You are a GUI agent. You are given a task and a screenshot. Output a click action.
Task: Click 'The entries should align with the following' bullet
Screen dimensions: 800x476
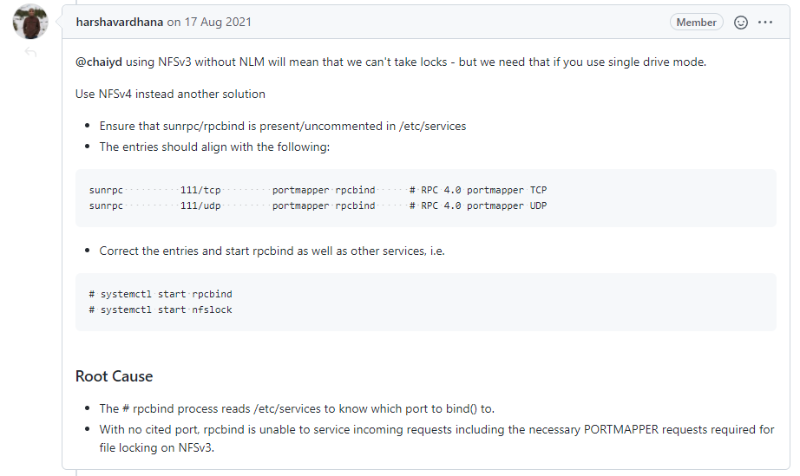coord(214,146)
